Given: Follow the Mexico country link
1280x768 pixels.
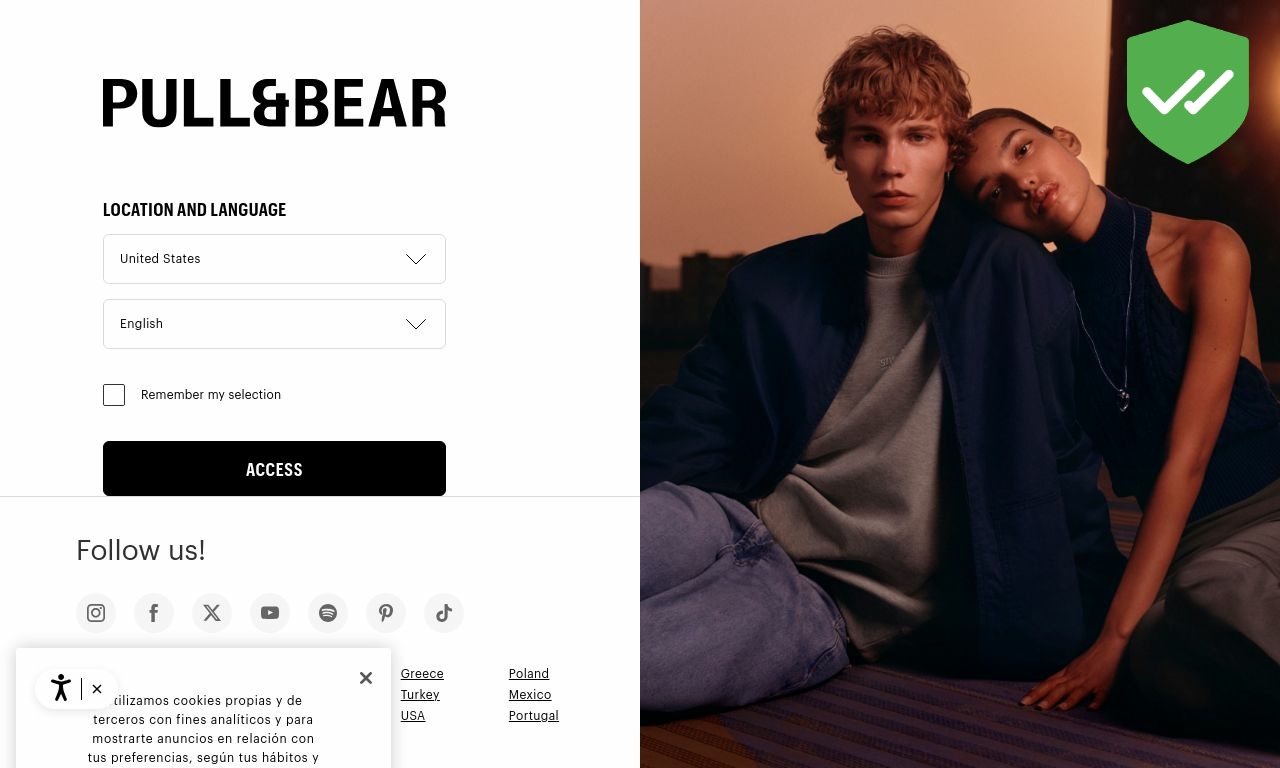Looking at the screenshot, I should 530,695.
